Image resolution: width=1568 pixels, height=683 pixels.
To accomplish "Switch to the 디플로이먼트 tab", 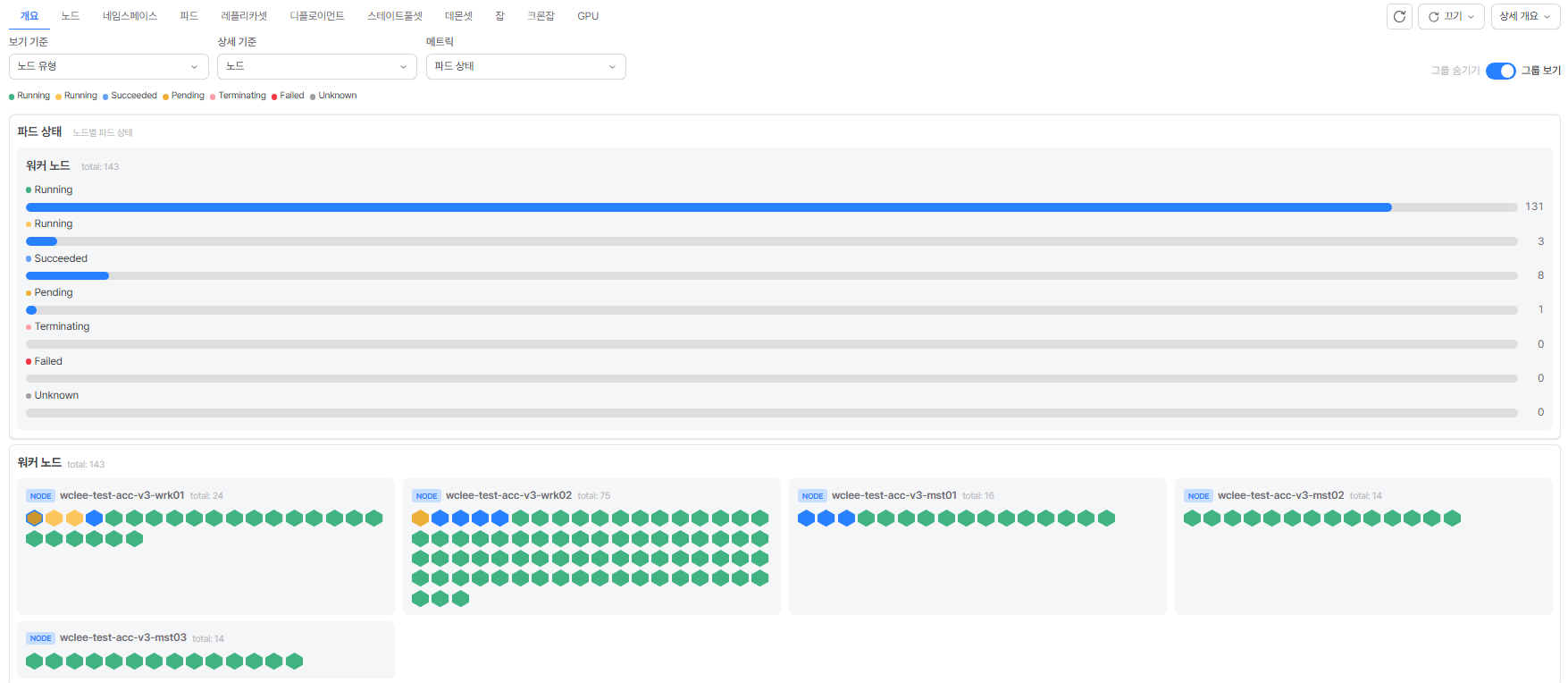I will 317,16.
